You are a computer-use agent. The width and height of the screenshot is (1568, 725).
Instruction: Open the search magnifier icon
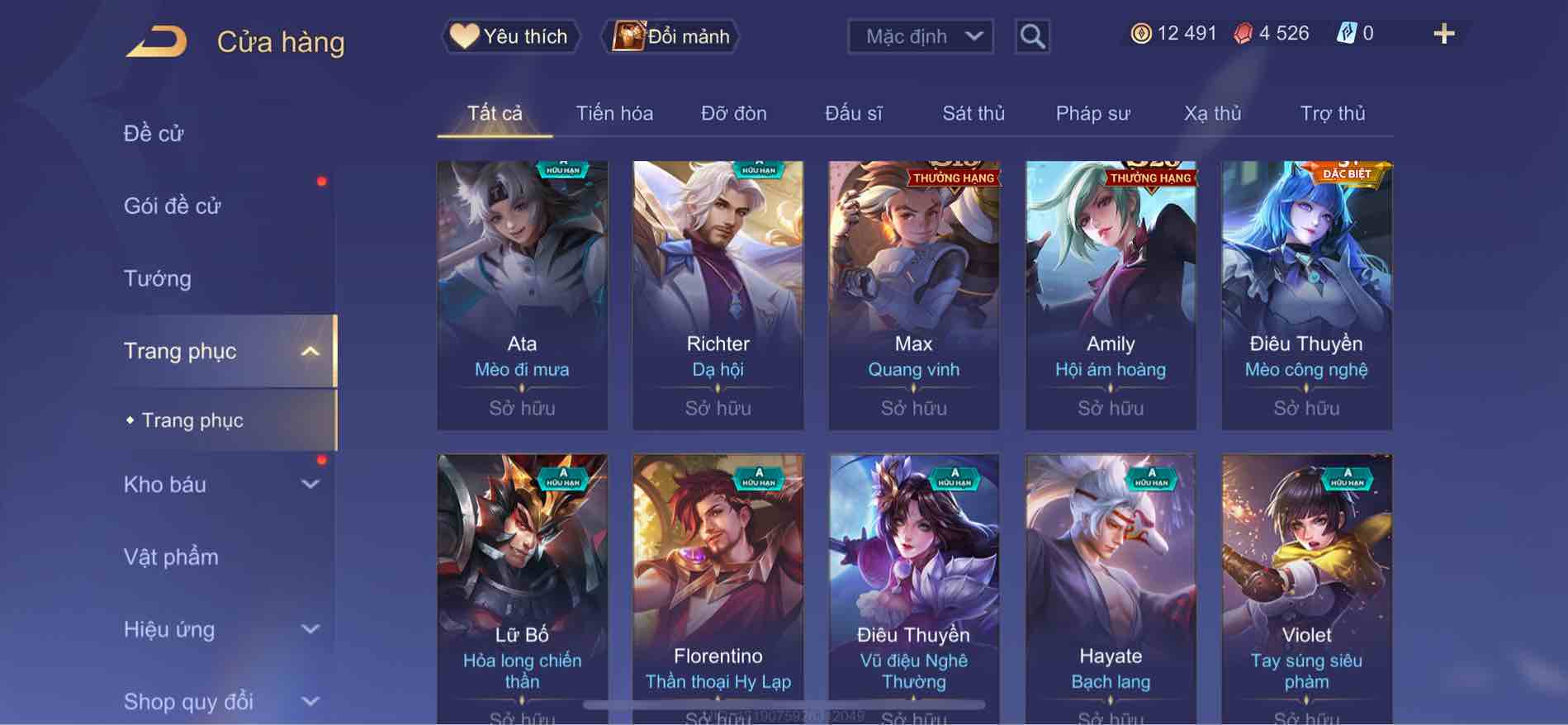point(1032,36)
